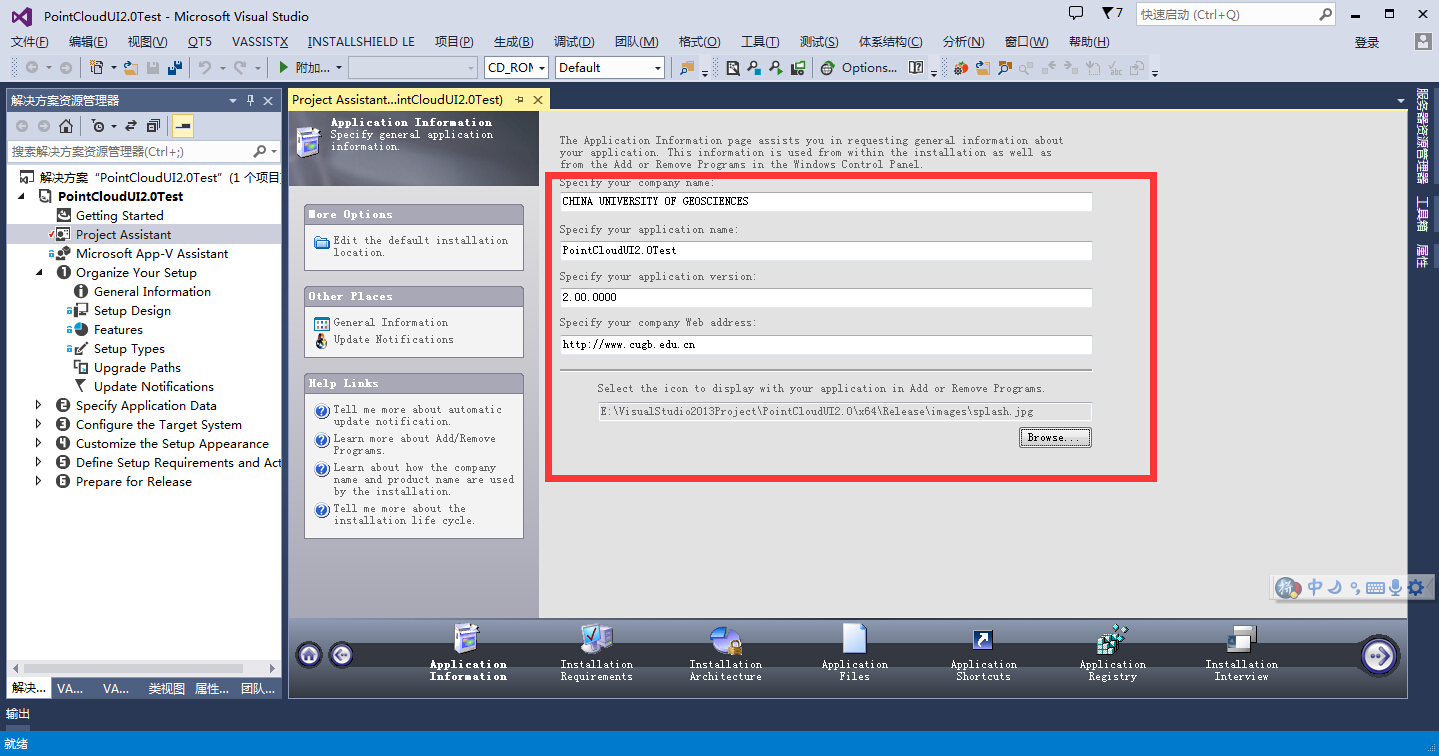Open the start debugging dropdown arrow
The width and height of the screenshot is (1439, 756).
(x=338, y=68)
